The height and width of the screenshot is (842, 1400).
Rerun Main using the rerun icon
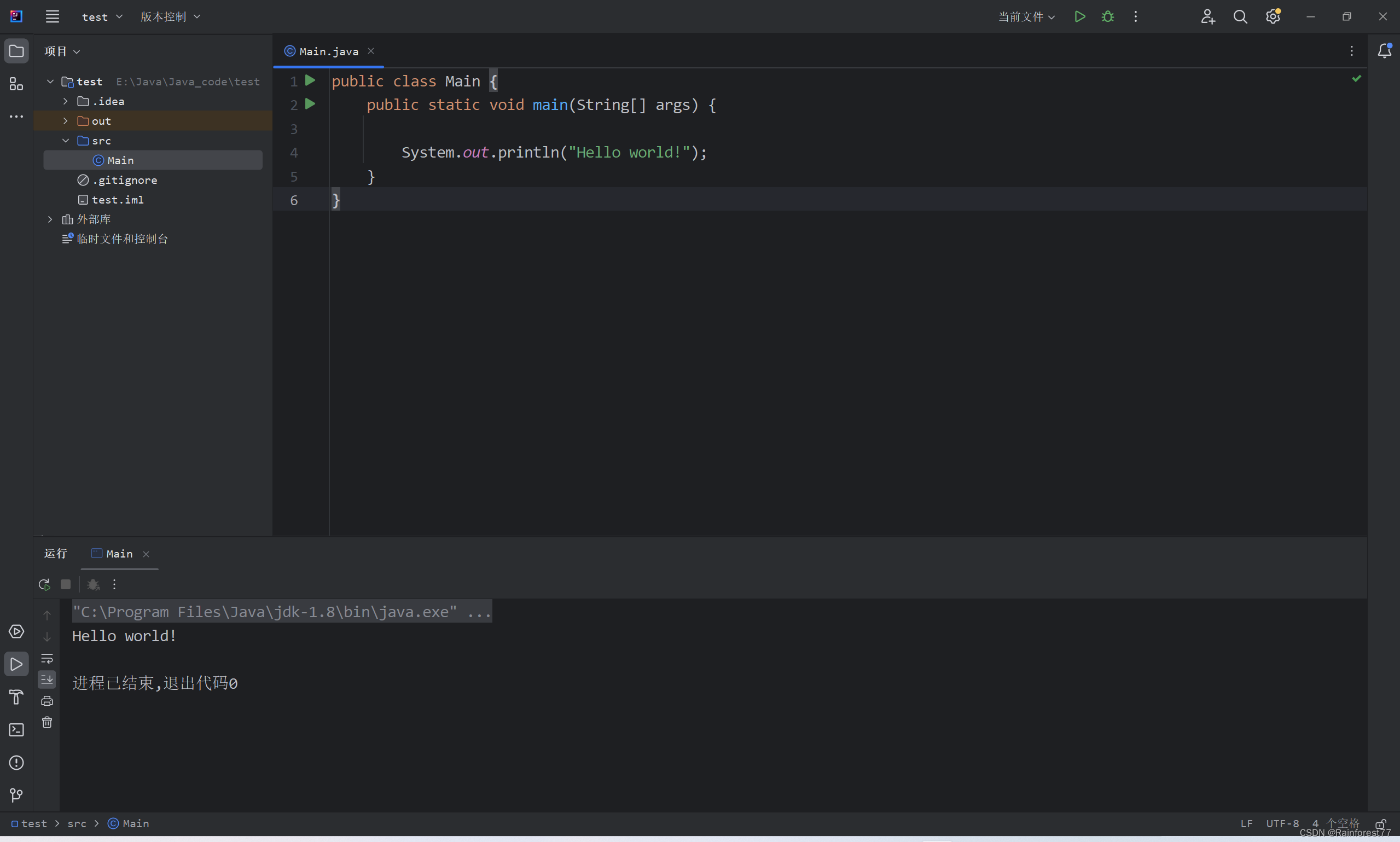tap(44, 584)
